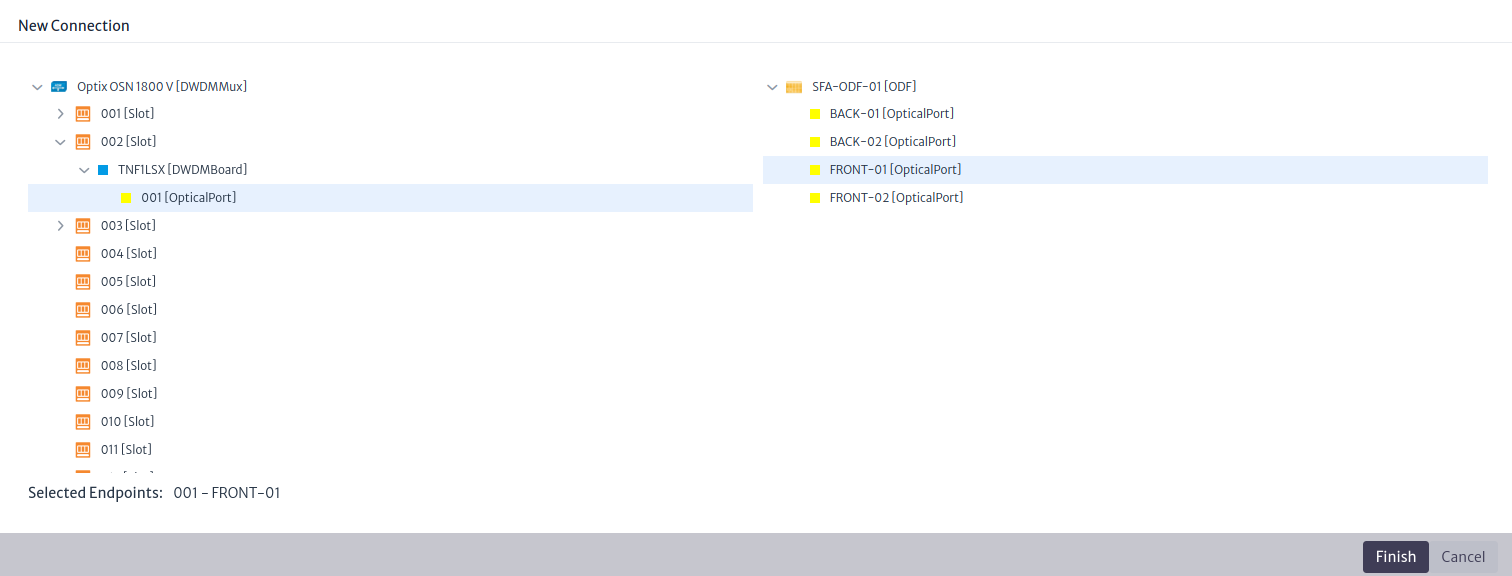Select the BACK-01 optical port
The height and width of the screenshot is (576, 1512).
tap(891, 113)
